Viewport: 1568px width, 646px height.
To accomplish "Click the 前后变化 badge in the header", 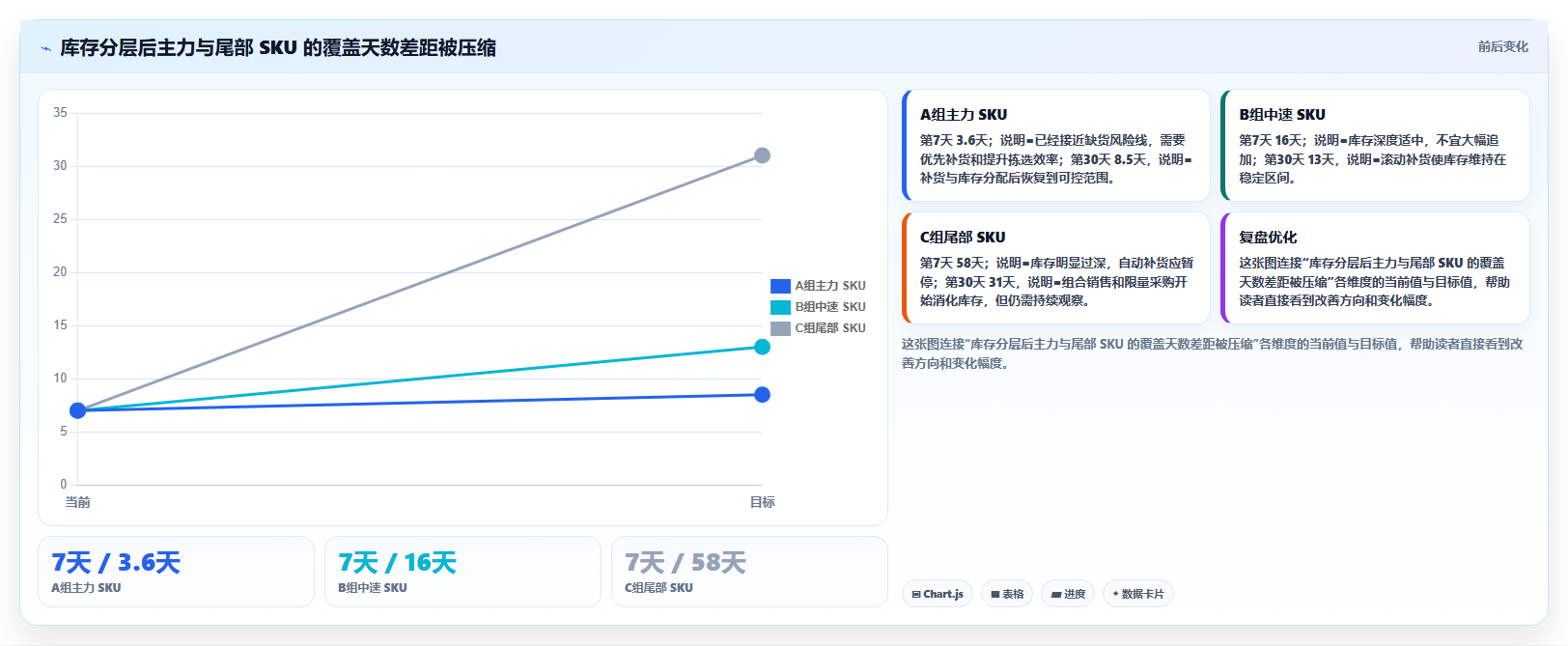I will [x=1502, y=46].
